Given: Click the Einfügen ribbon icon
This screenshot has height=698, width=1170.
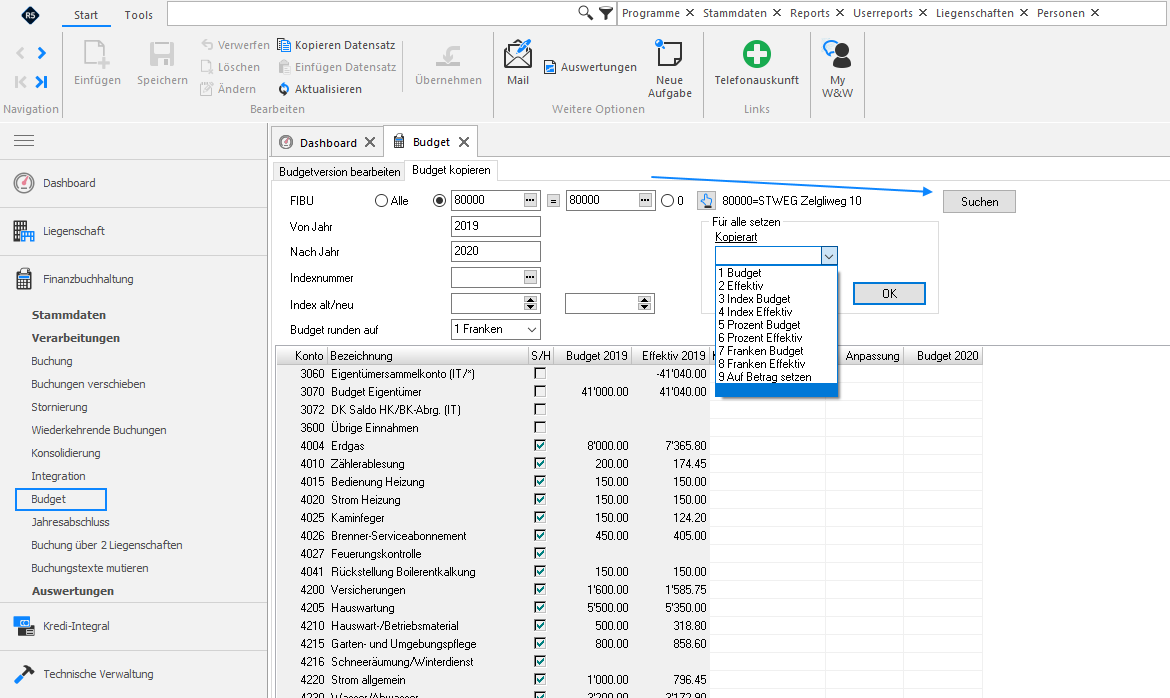Looking at the screenshot, I should click(96, 55).
